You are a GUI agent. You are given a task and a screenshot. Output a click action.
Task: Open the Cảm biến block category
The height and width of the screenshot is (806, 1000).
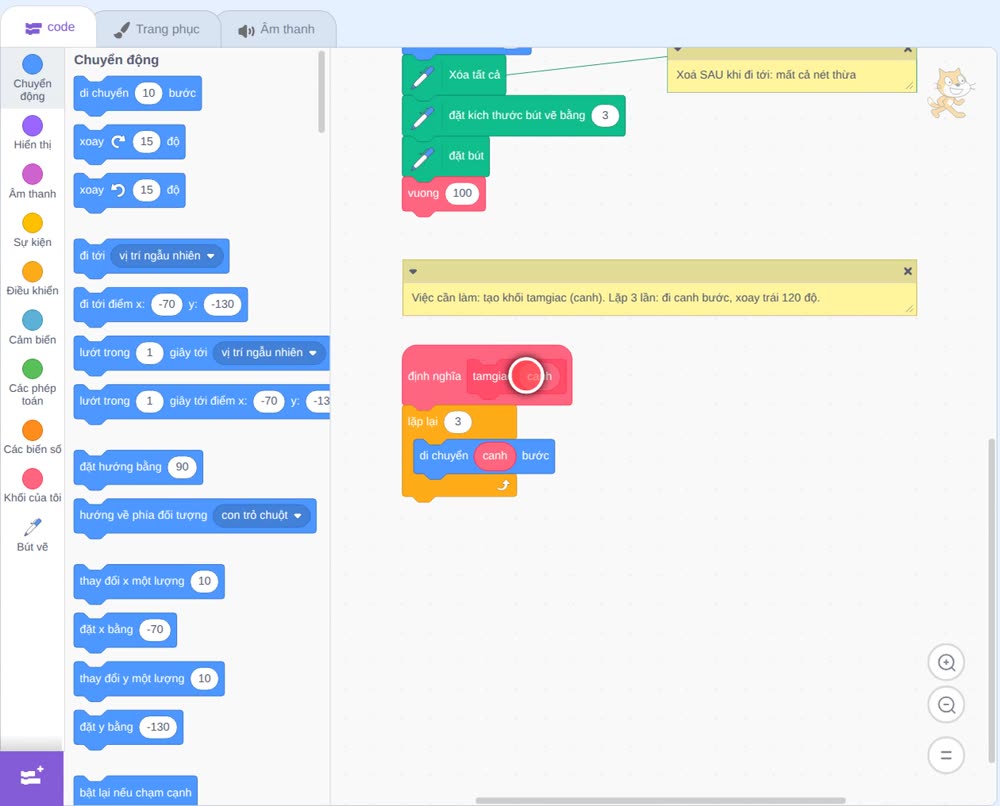(x=33, y=328)
